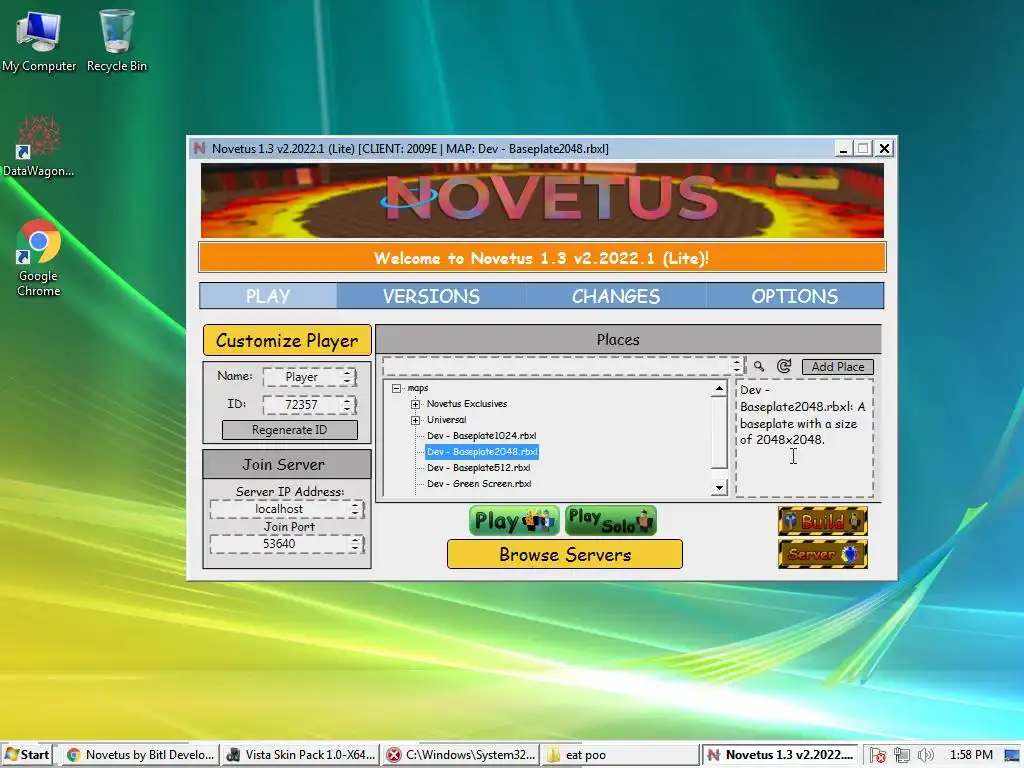Click the Add Place button
Image resolution: width=1024 pixels, height=768 pixels.
837,366
